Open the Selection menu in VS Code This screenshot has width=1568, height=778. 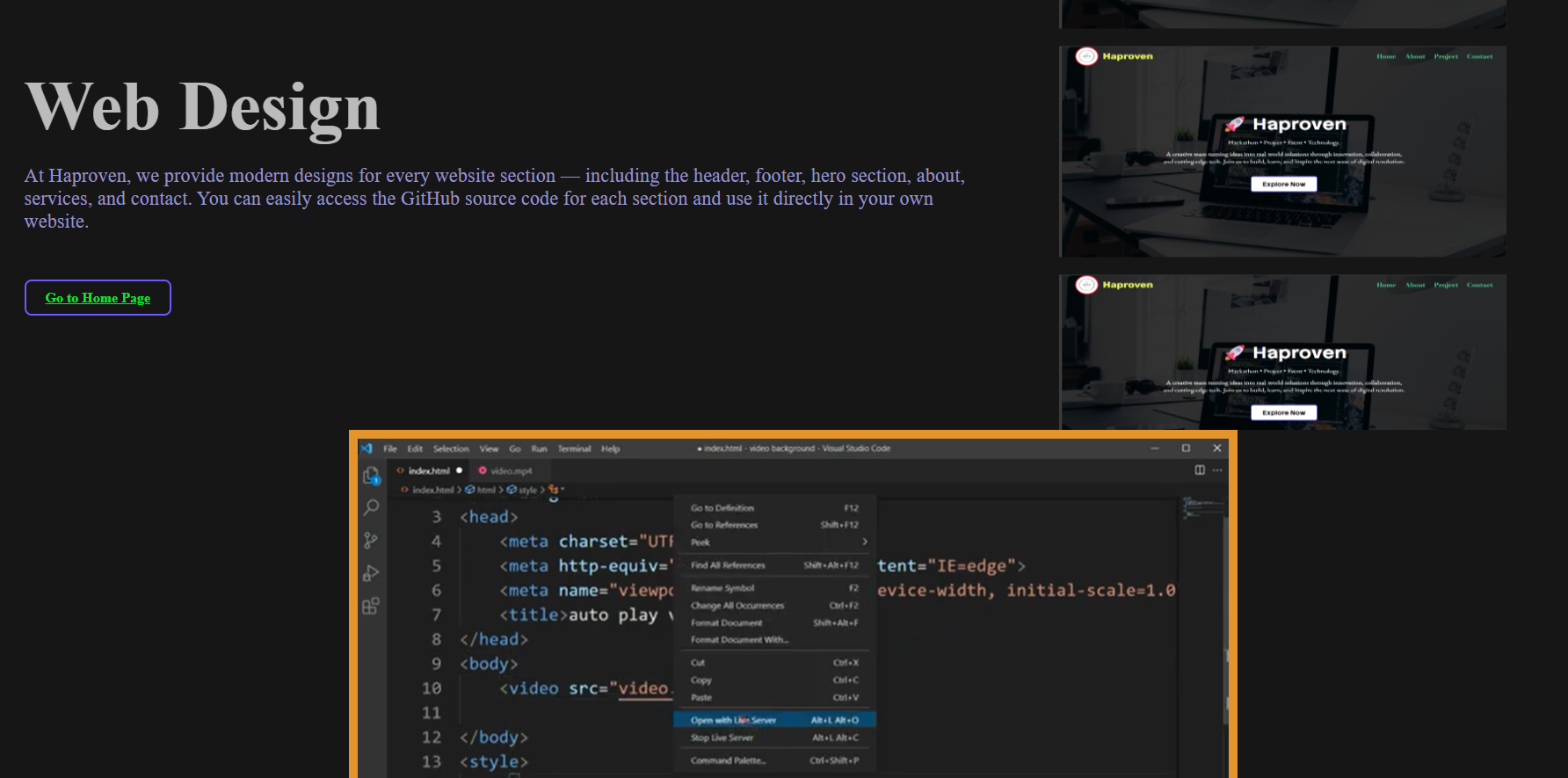(x=451, y=448)
